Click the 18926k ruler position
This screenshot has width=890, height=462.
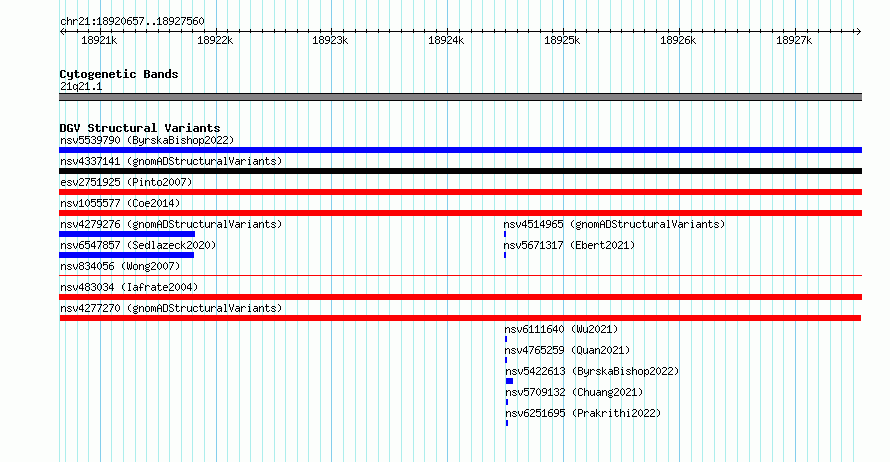point(678,40)
